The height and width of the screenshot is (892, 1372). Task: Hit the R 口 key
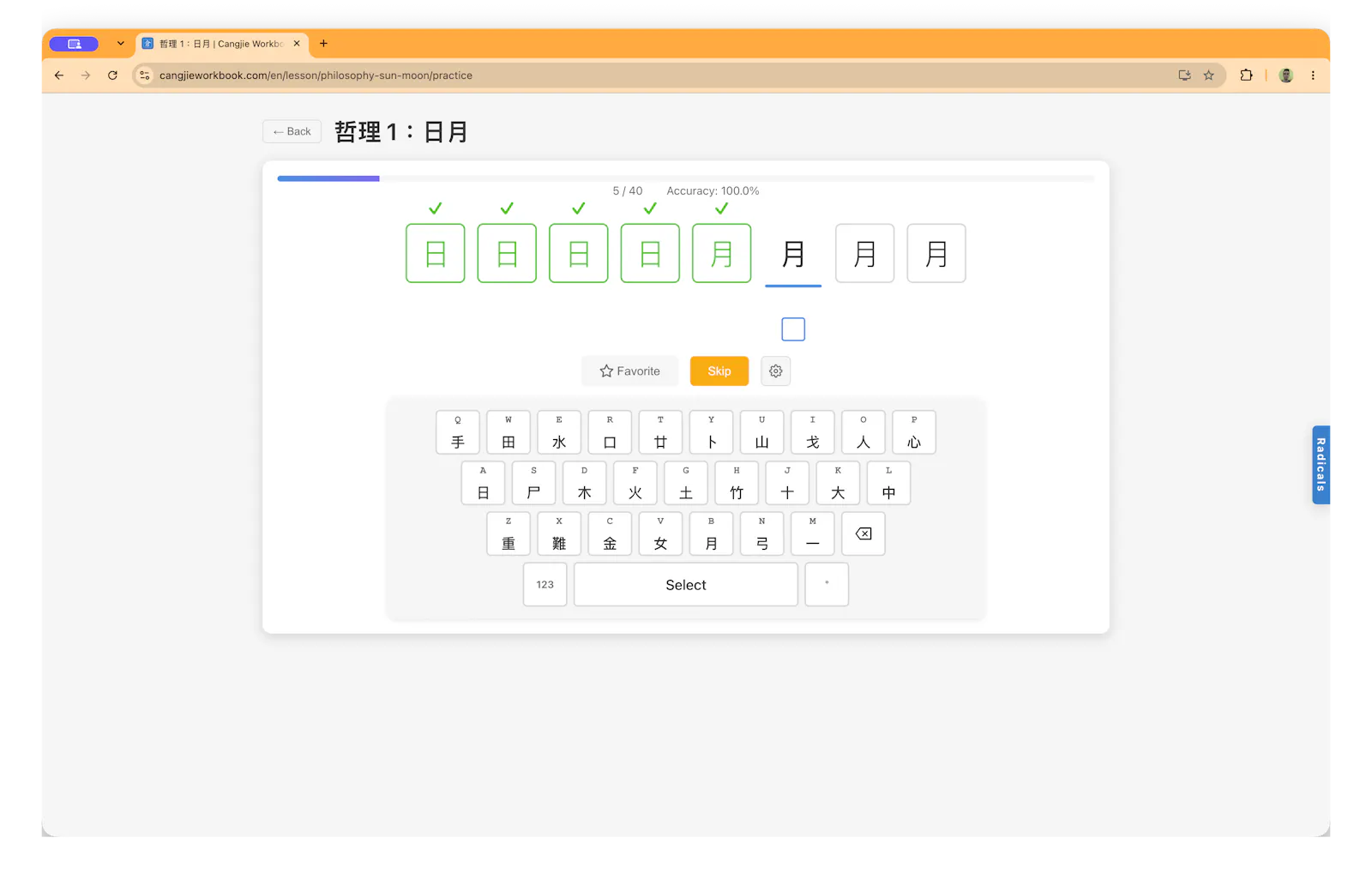point(610,432)
